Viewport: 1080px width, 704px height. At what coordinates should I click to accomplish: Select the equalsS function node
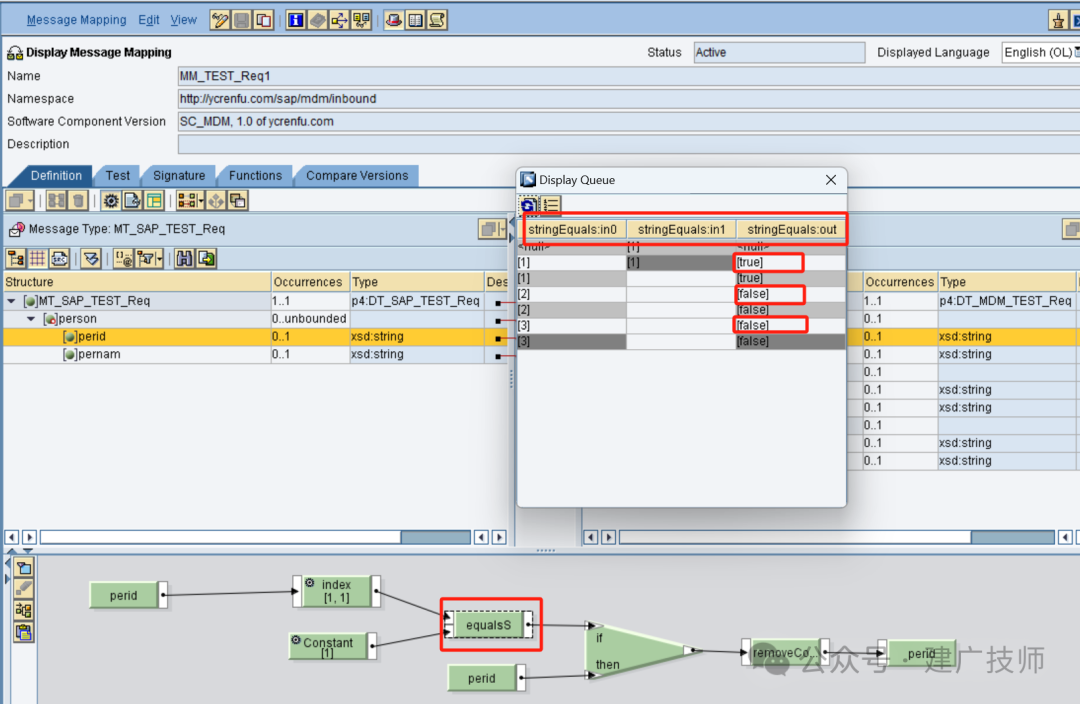(488, 625)
